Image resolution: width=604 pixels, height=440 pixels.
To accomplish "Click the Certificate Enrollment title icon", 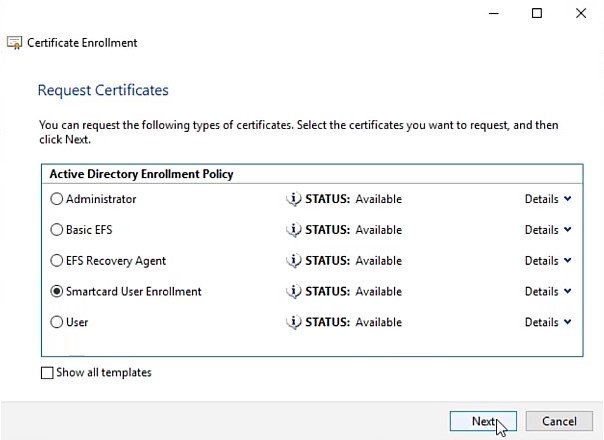I will pyautogui.click(x=14, y=43).
